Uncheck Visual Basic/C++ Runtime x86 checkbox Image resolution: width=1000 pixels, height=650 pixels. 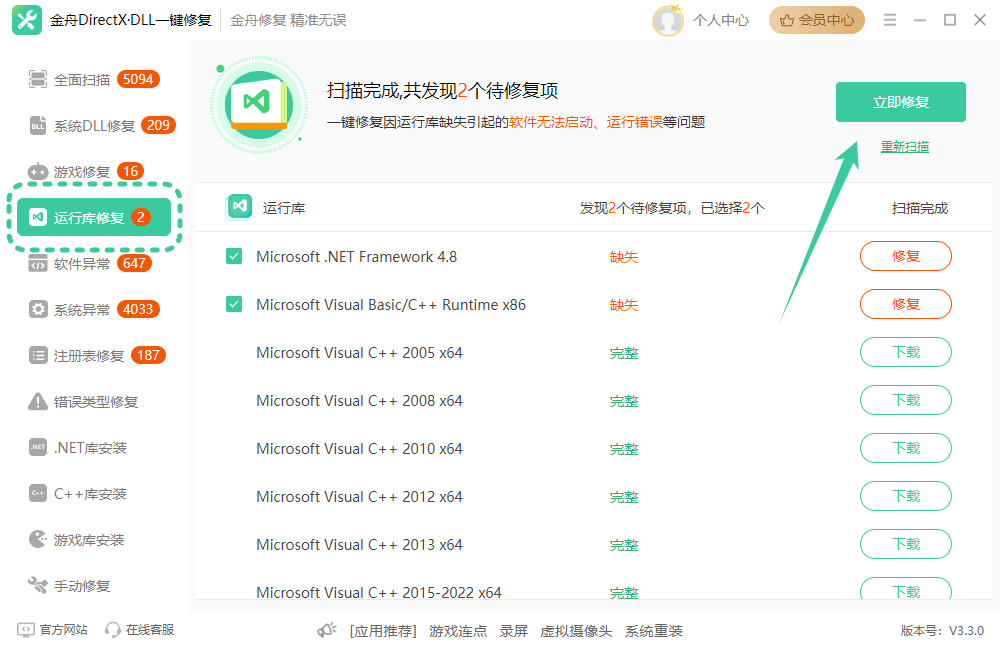[x=234, y=304]
